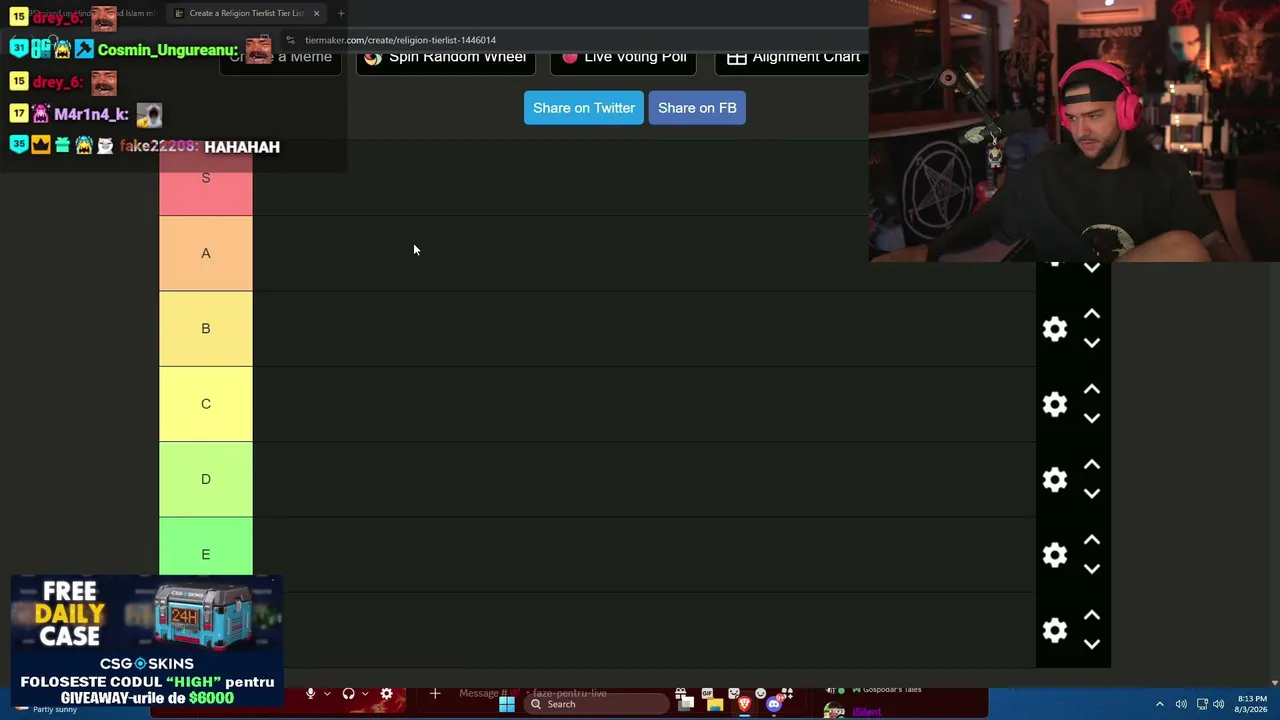Close the Religion Tierlist browser tab
This screenshot has height=720, width=1280.
[x=316, y=13]
